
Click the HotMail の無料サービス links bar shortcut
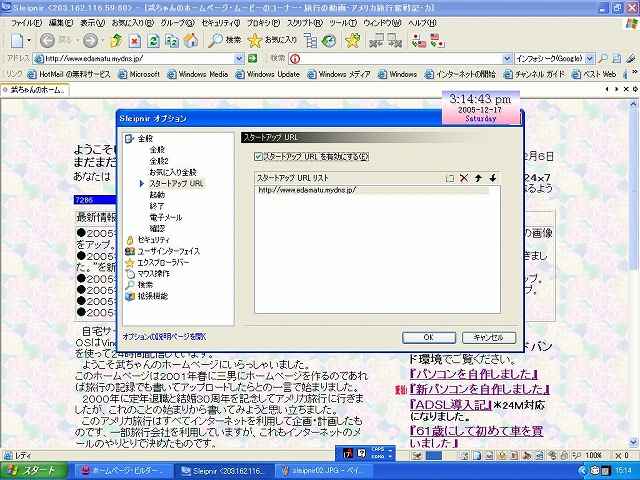pyautogui.click(x=69, y=74)
